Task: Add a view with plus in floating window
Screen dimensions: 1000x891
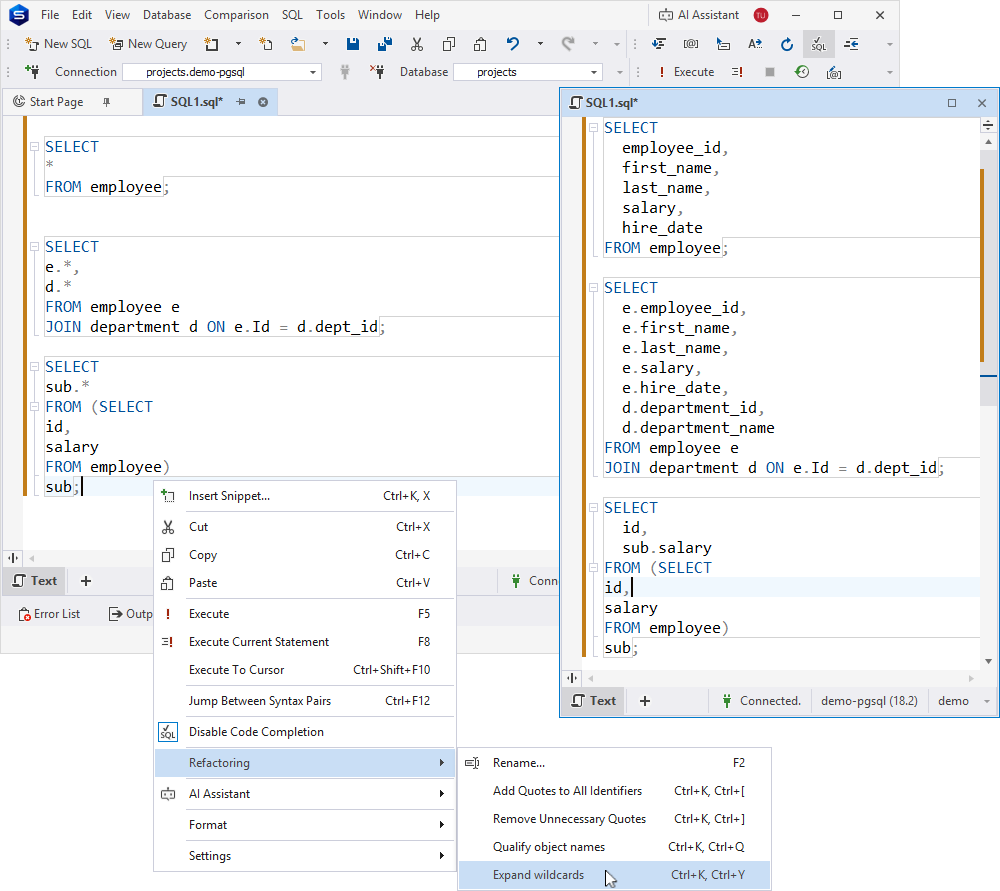Action: (x=645, y=701)
